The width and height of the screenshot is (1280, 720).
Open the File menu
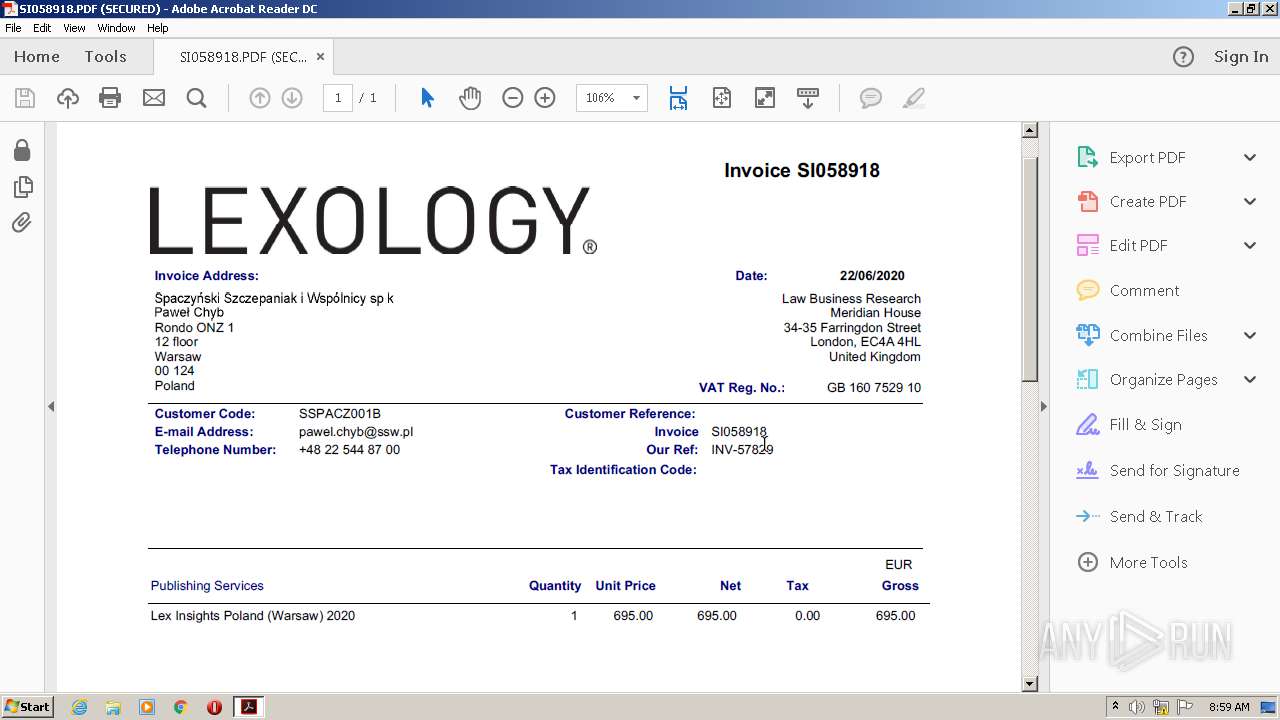(x=13, y=28)
